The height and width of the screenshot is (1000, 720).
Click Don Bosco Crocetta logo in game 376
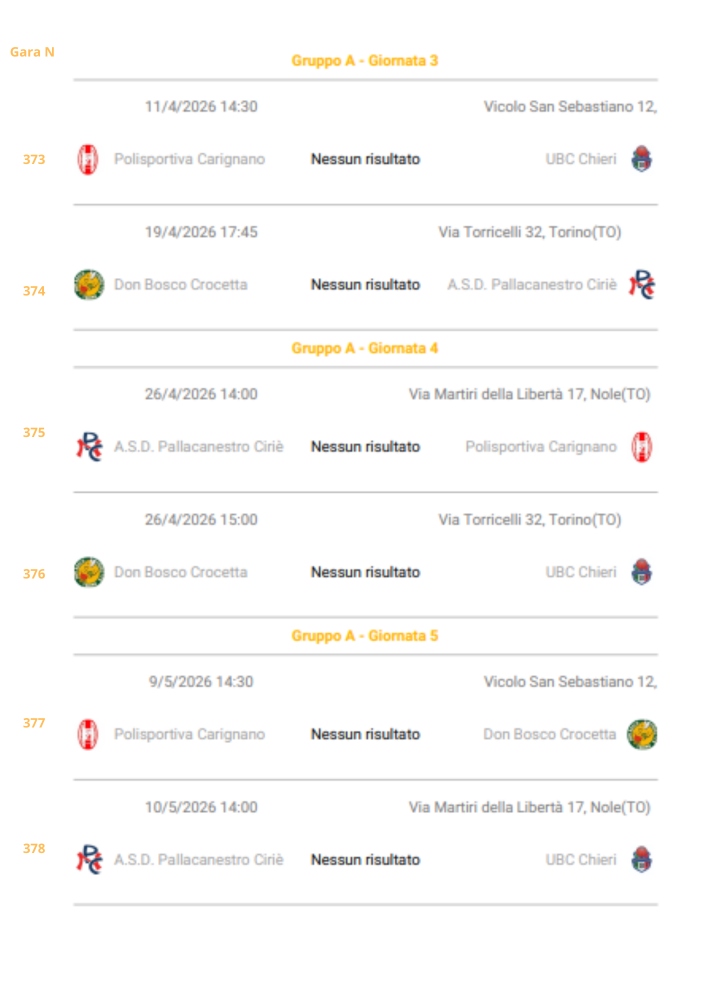89,572
